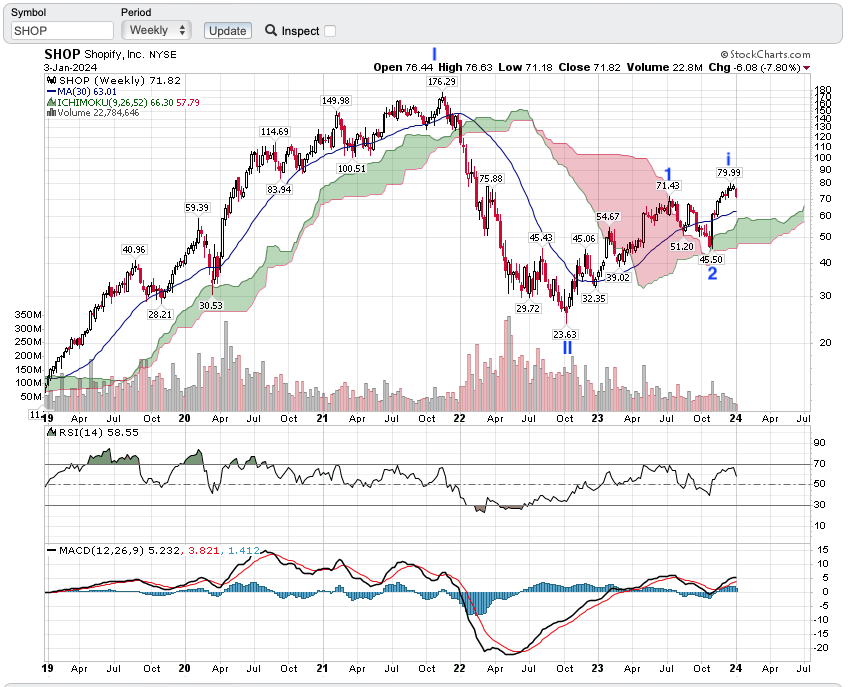850x687 pixels.
Task: Click the candlestick icon beside SHOP (Weekly) legend
Action: [52, 81]
